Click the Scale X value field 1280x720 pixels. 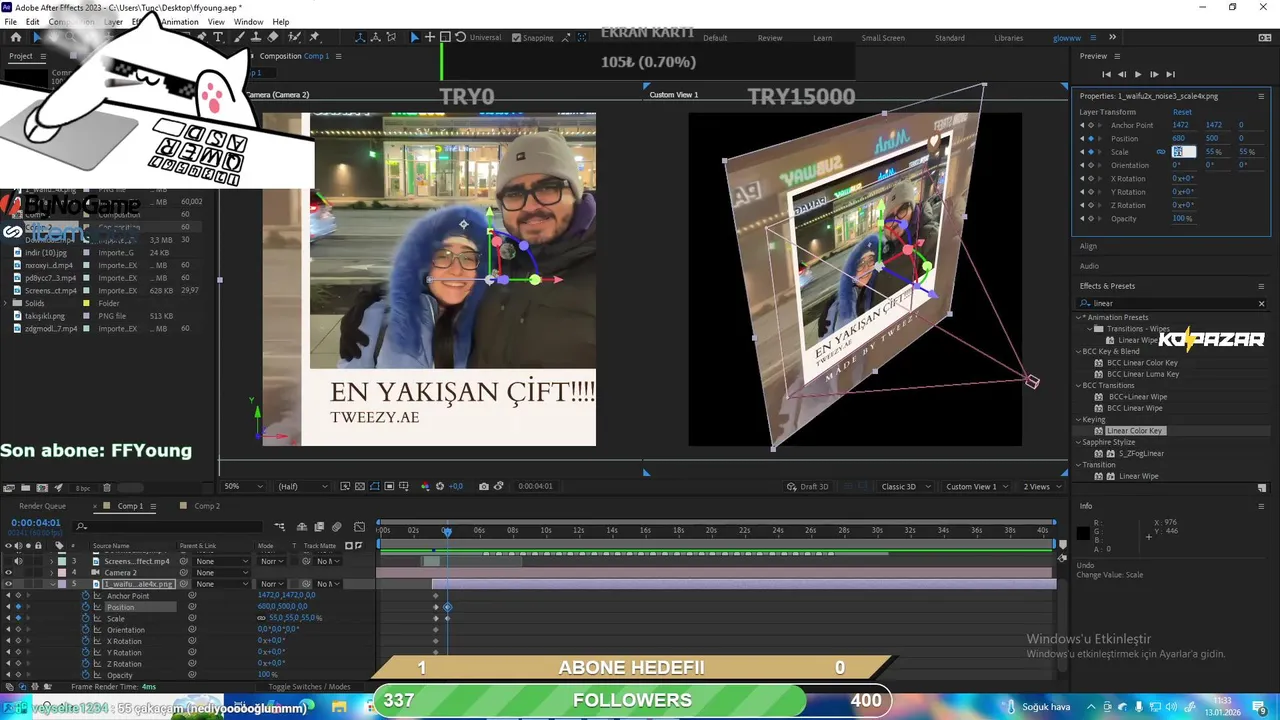tap(1183, 152)
